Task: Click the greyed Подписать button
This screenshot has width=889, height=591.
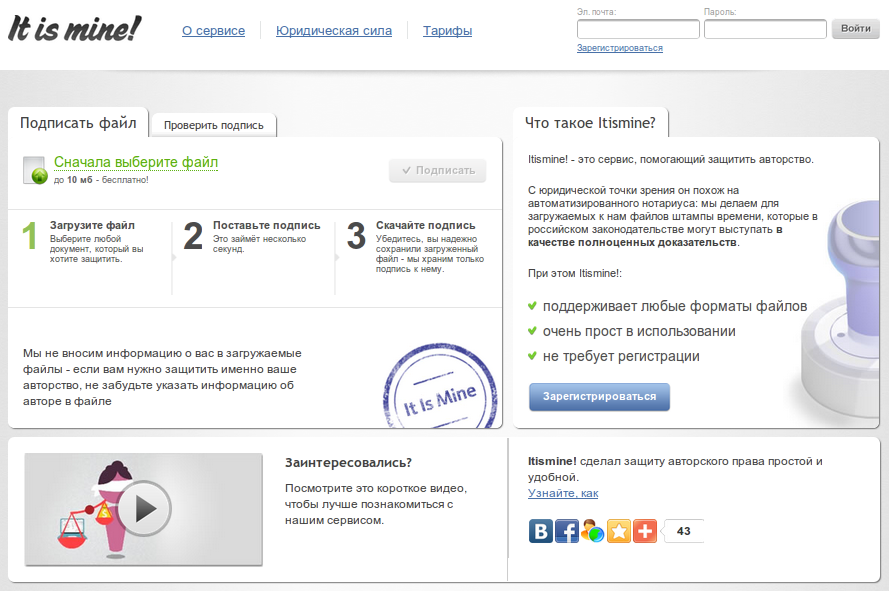Action: point(438,170)
